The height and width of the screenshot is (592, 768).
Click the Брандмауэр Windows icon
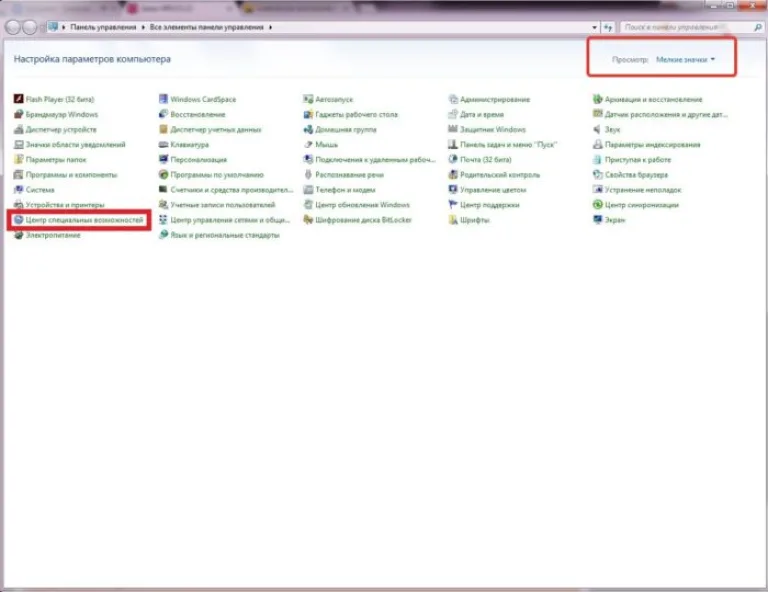18,114
